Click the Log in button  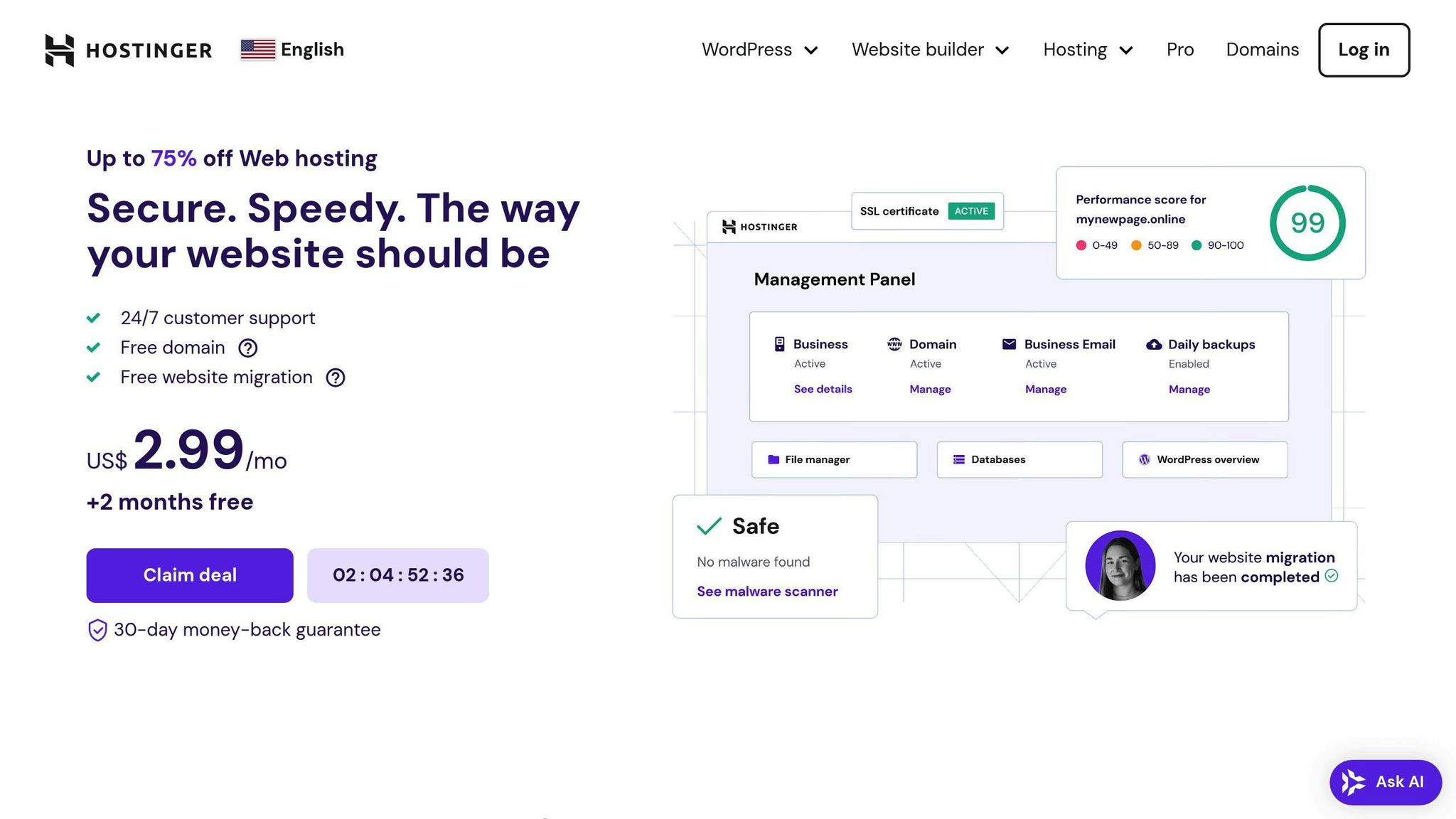(x=1363, y=50)
